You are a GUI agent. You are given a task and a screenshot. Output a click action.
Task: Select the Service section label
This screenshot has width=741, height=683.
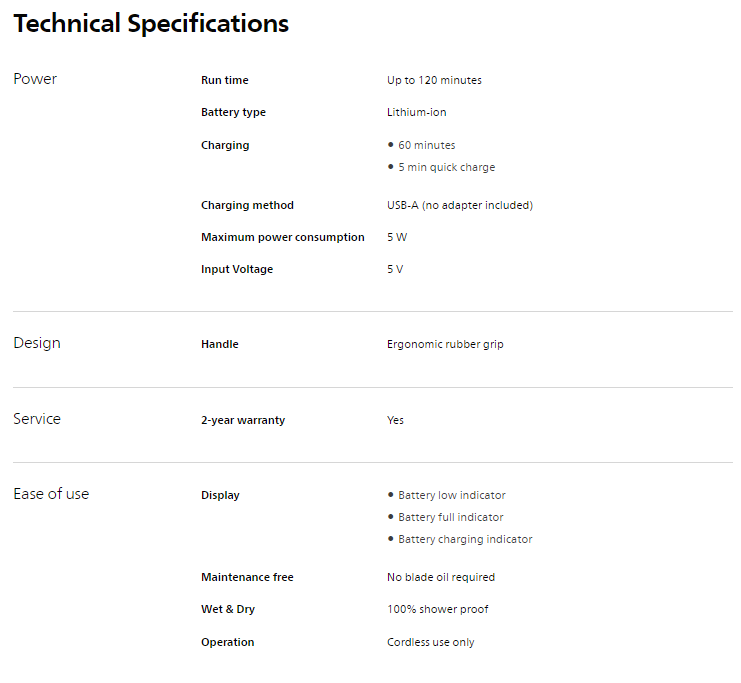click(x=37, y=419)
